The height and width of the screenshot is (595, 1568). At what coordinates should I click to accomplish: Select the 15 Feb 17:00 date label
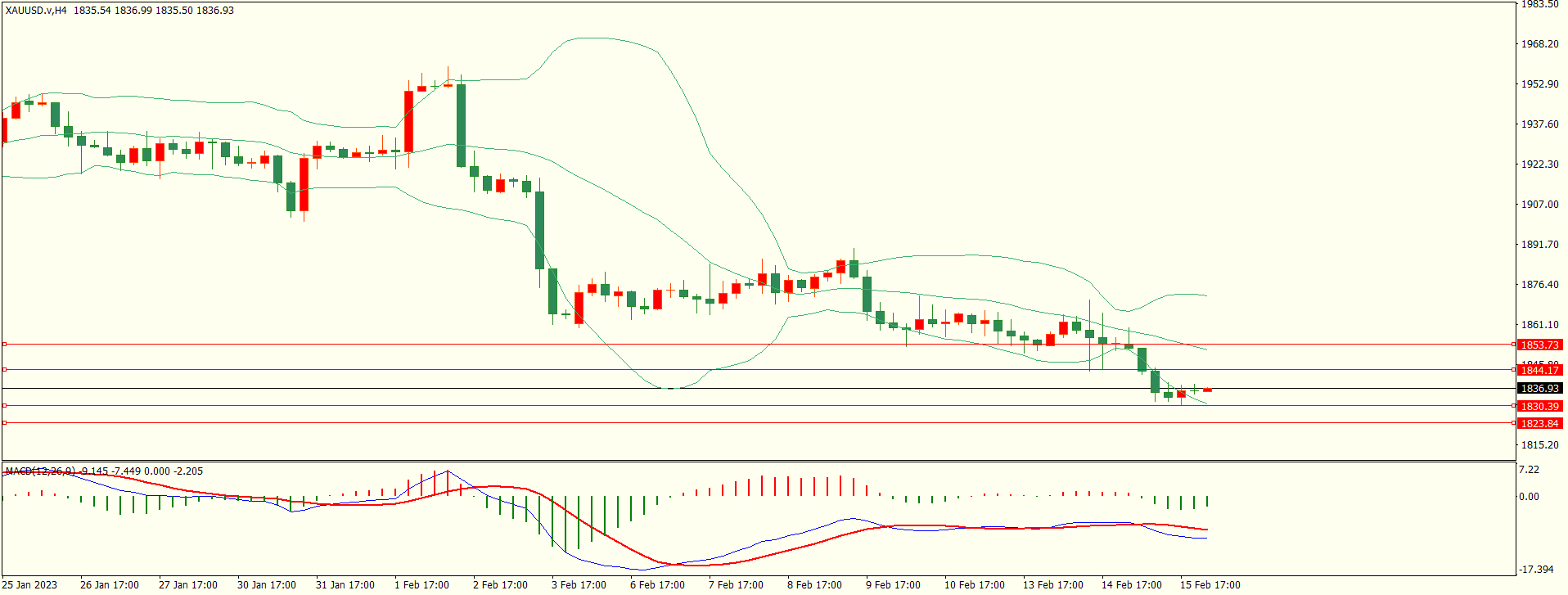(x=1210, y=585)
